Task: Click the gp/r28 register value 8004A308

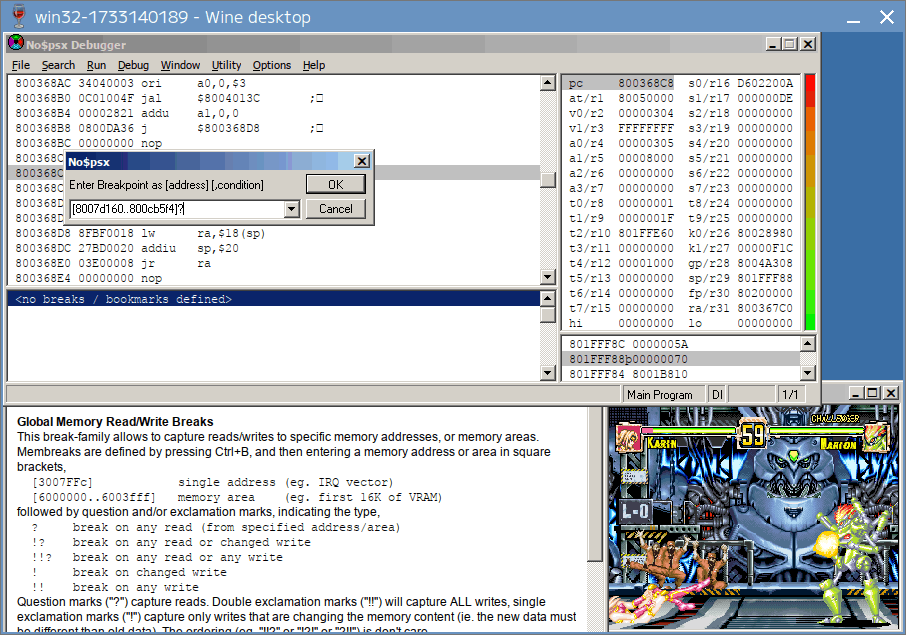Action: pos(765,263)
